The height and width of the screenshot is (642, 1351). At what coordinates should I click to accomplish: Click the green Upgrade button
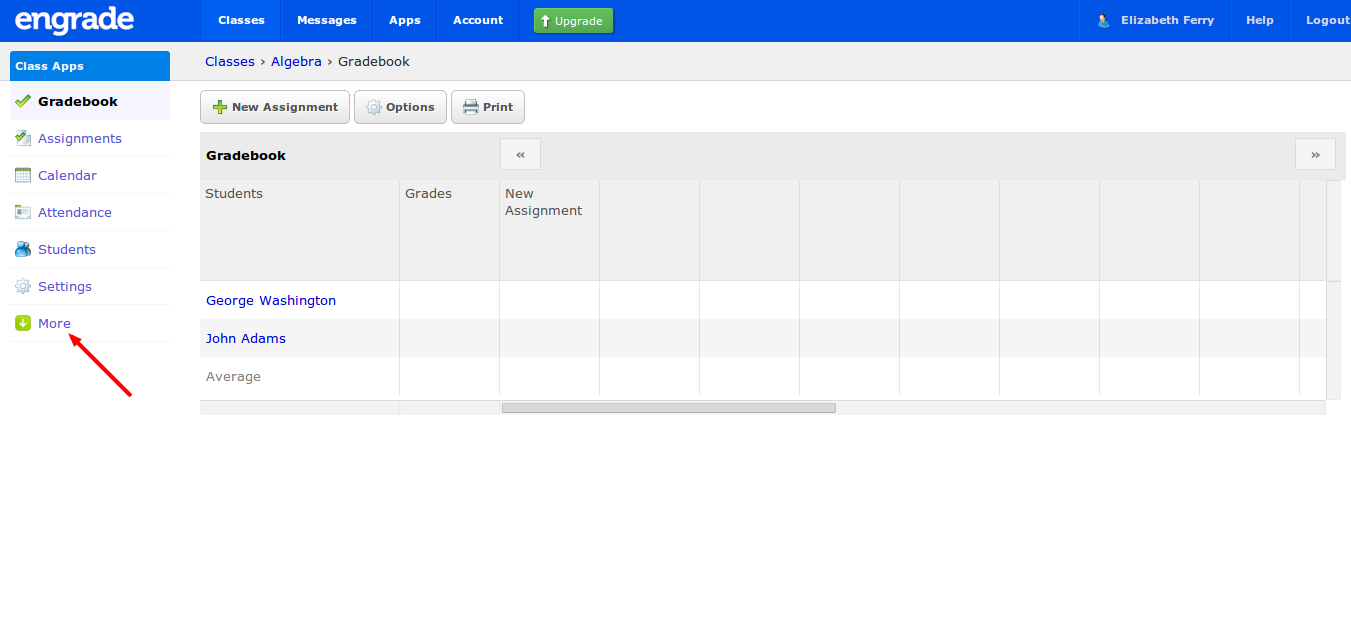pyautogui.click(x=573, y=20)
